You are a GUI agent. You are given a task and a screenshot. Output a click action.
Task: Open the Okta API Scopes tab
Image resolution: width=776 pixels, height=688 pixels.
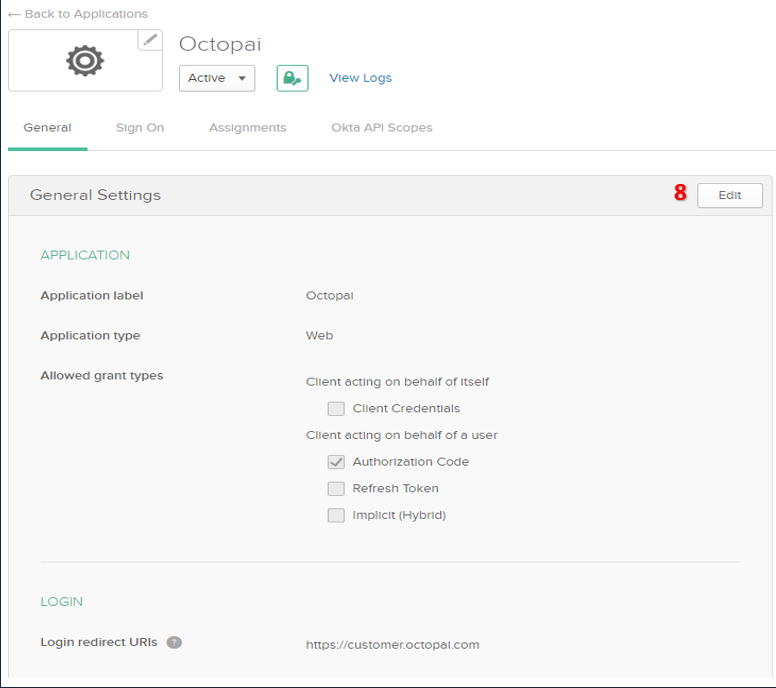click(382, 128)
